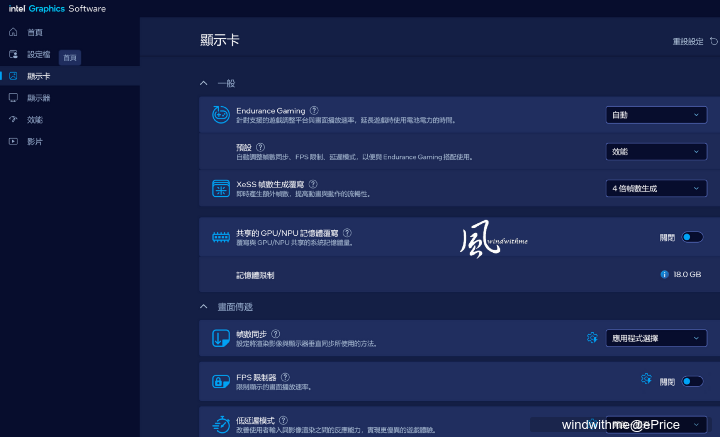Open help for 低延遲模式
This screenshot has width=720, height=437.
click(x=283, y=420)
